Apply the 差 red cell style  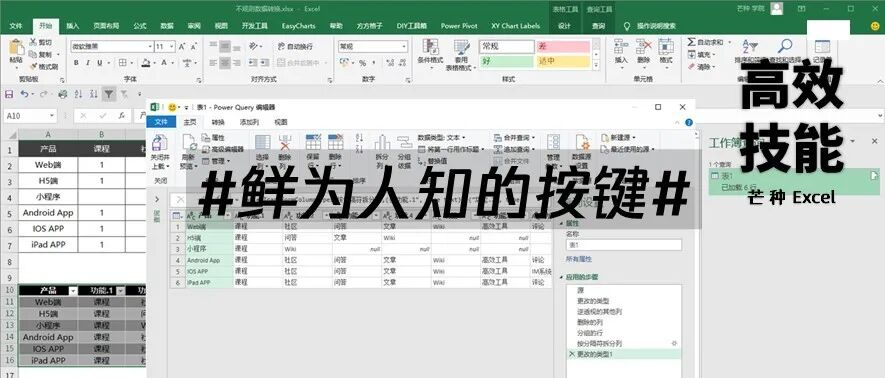point(563,47)
